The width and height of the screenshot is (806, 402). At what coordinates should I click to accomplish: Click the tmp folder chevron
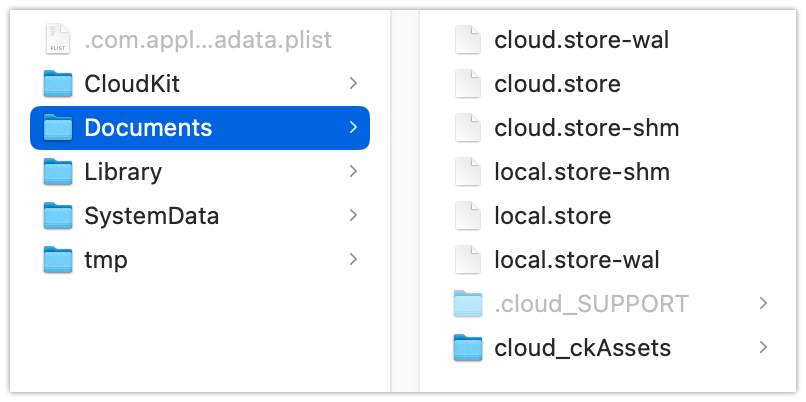(x=353, y=260)
